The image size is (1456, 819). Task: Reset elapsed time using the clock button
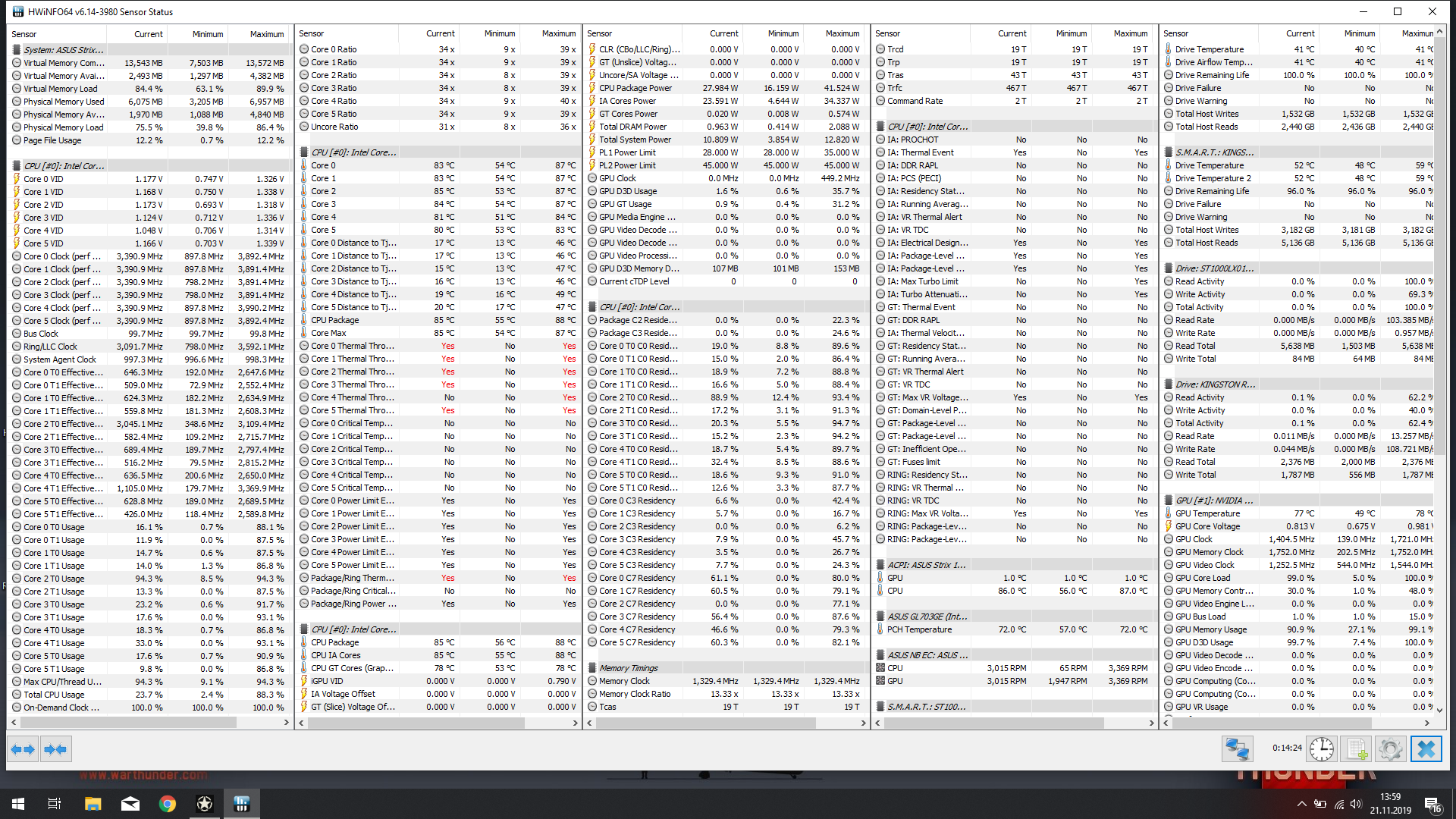tap(1322, 749)
